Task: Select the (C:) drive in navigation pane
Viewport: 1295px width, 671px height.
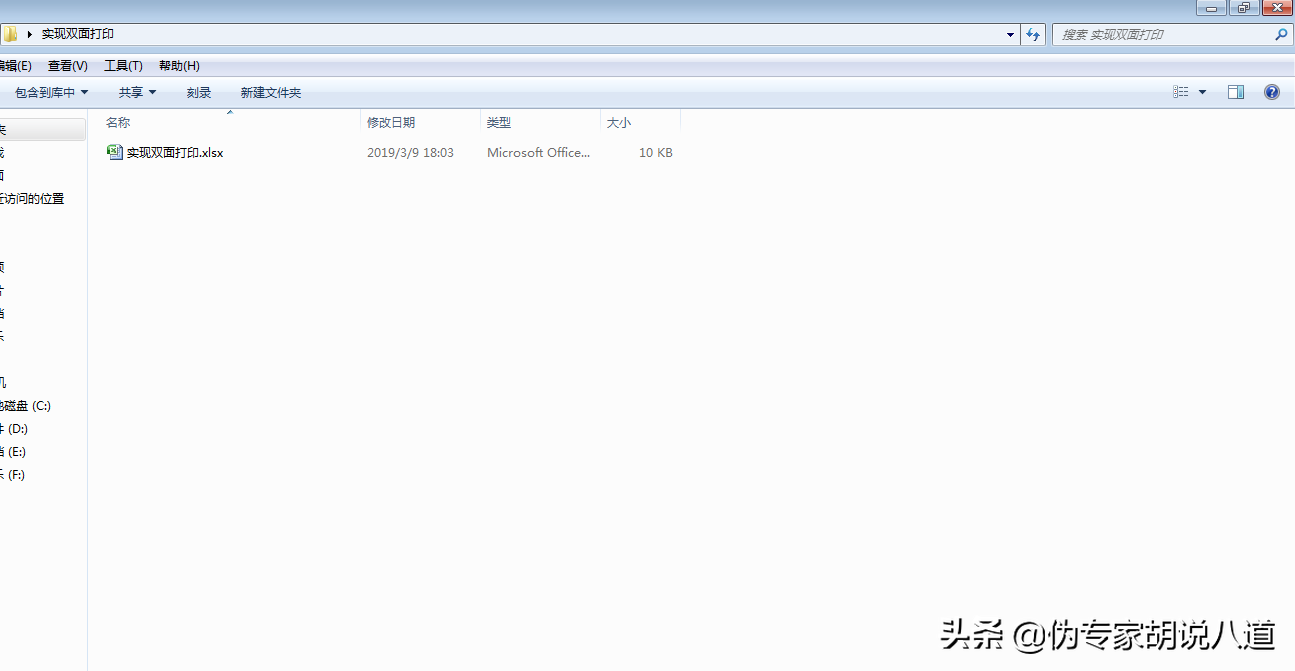Action: [x=25, y=406]
